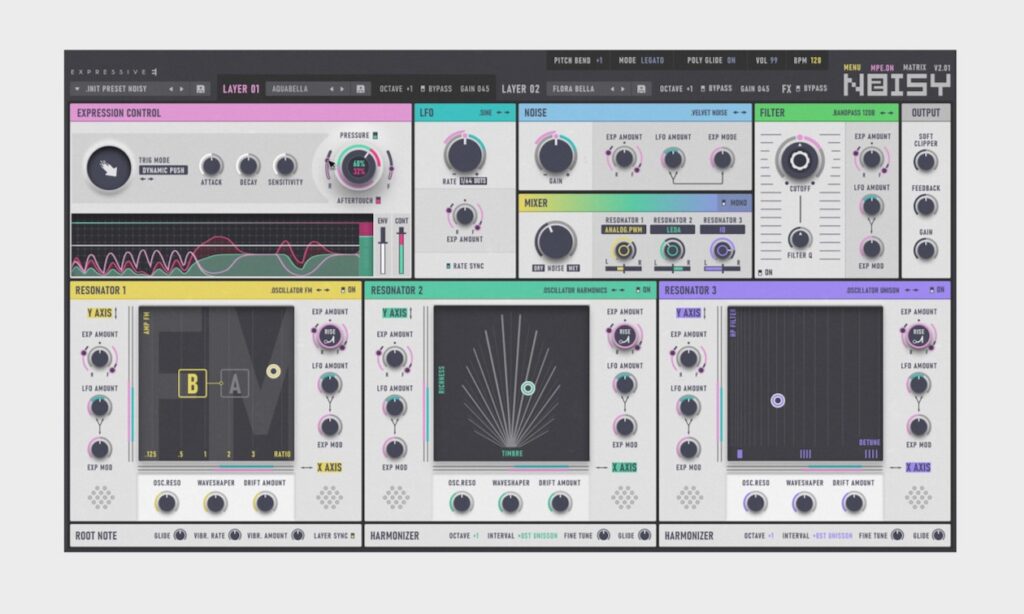Viewport: 1024px width, 614px height.
Task: Click the Soft Clipper knob
Action: pos(925,161)
